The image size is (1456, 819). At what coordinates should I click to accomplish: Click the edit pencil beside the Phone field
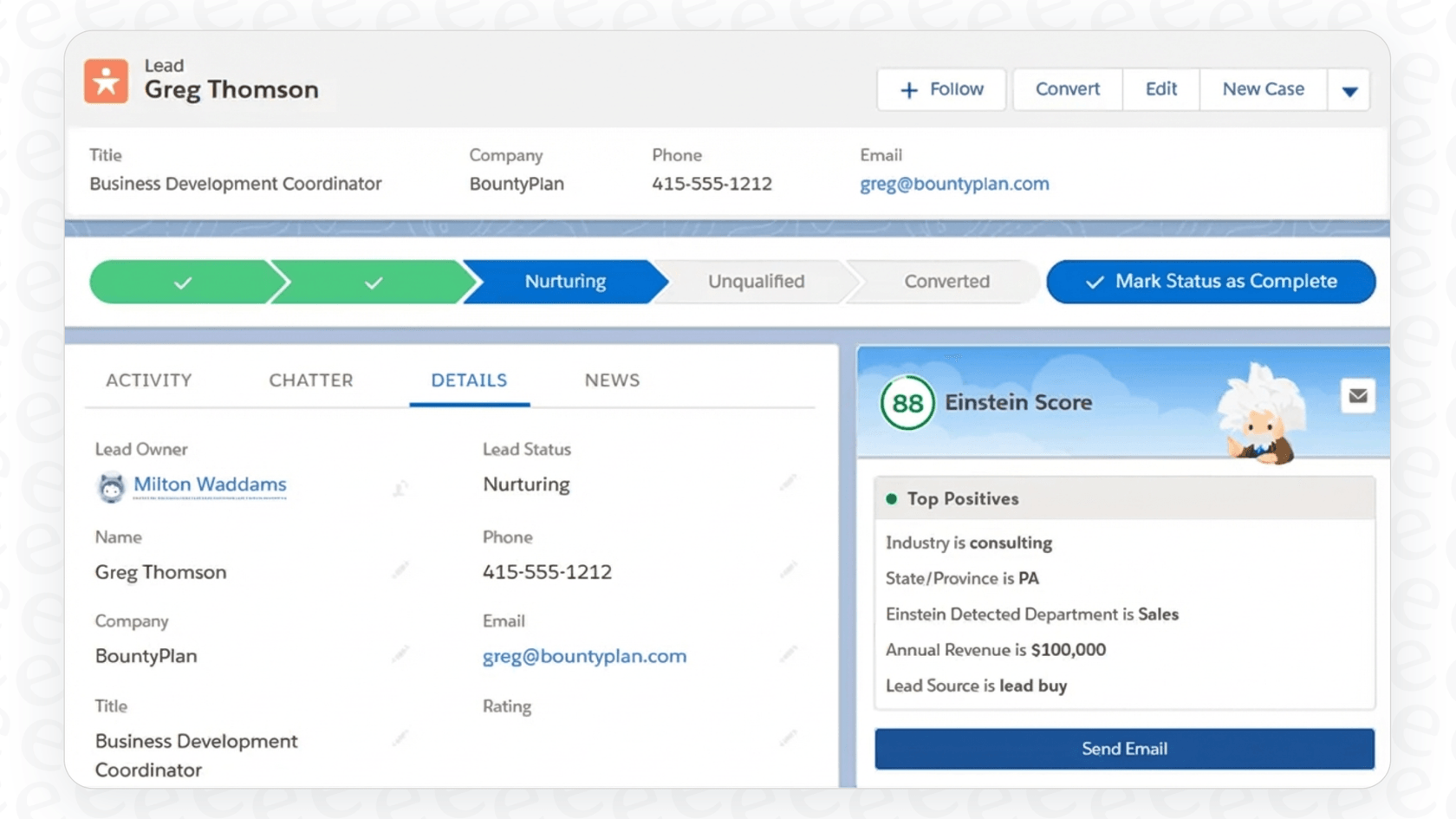pos(787,569)
